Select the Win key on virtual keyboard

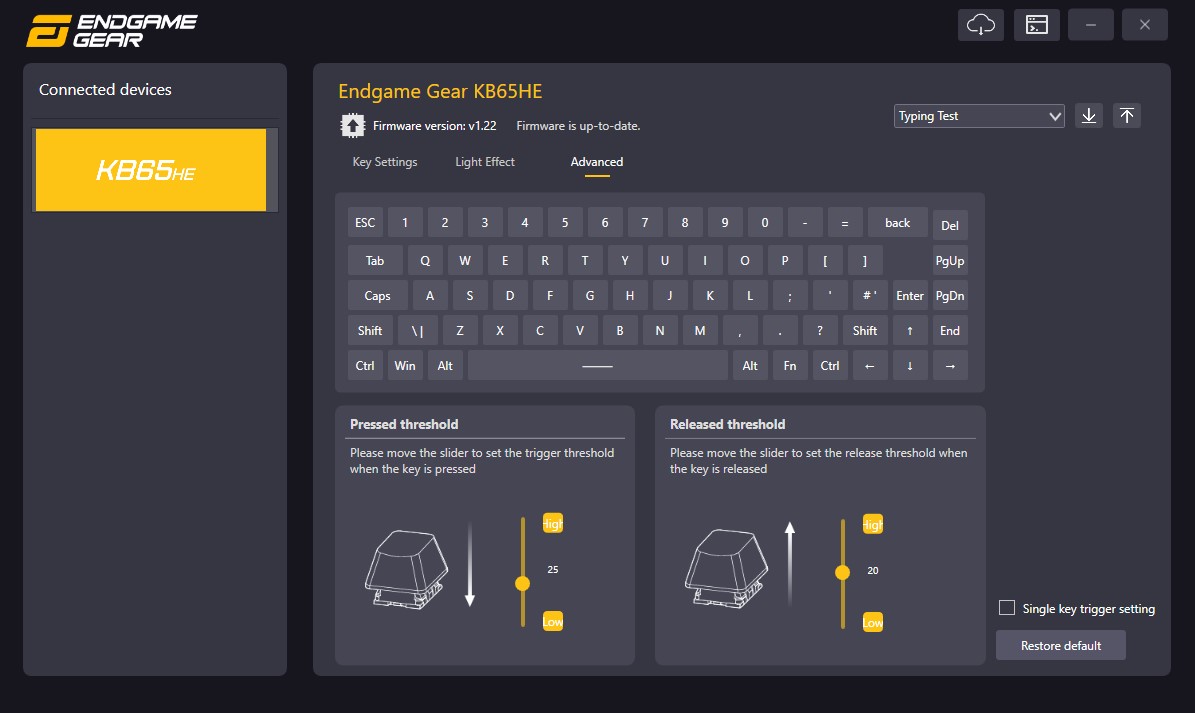pyautogui.click(x=405, y=366)
